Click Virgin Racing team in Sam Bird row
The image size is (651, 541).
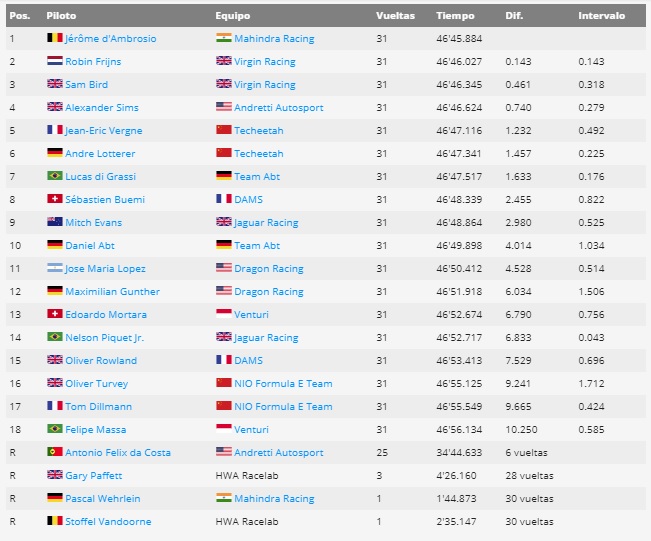click(x=265, y=85)
